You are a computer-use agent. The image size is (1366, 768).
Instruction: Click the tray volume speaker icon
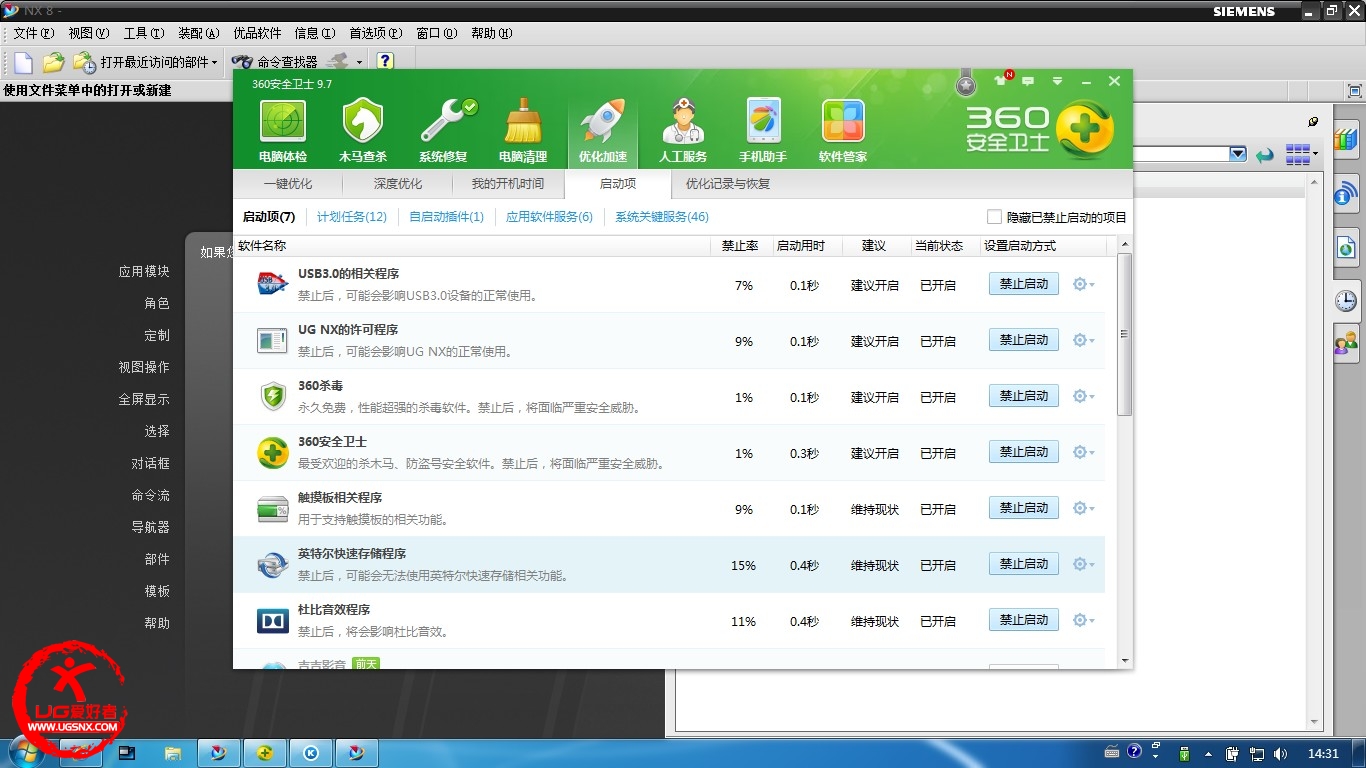pyautogui.click(x=1279, y=754)
